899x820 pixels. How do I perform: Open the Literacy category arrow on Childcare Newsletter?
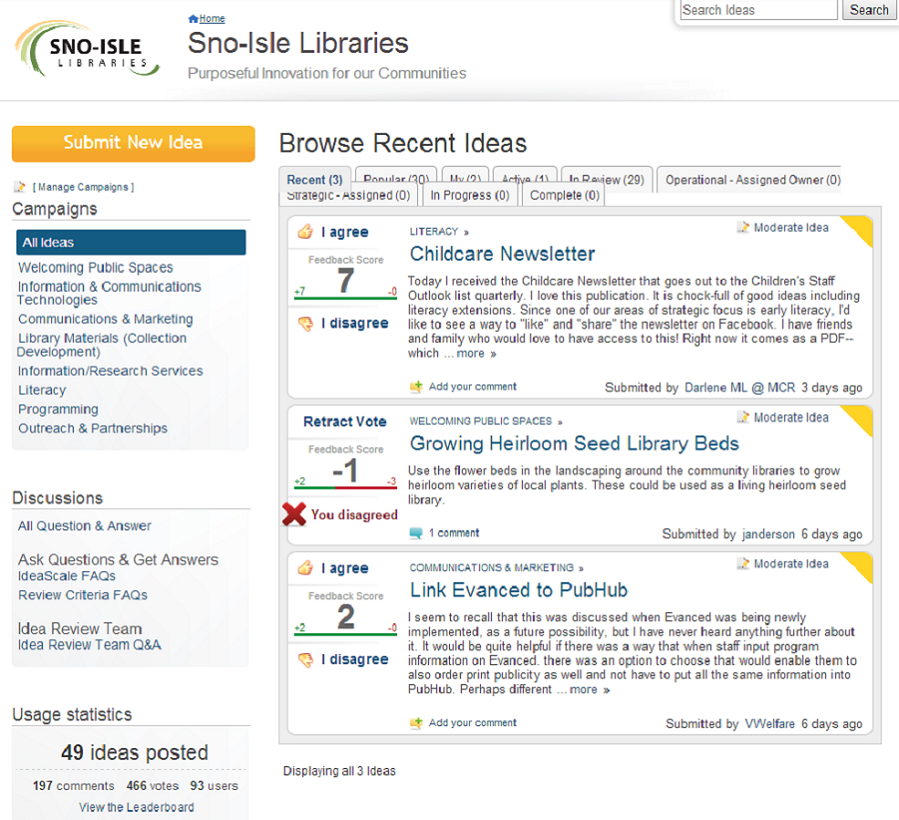[x=466, y=232]
